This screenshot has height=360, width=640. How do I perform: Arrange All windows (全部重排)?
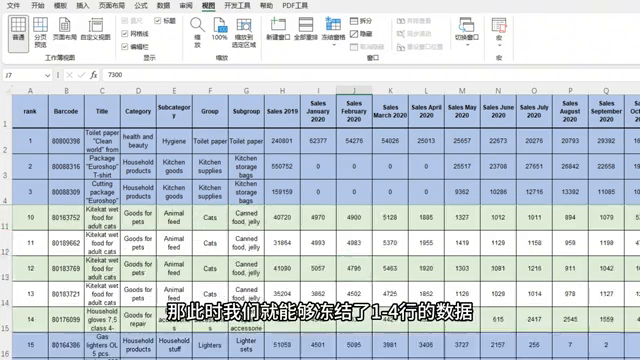[306, 29]
